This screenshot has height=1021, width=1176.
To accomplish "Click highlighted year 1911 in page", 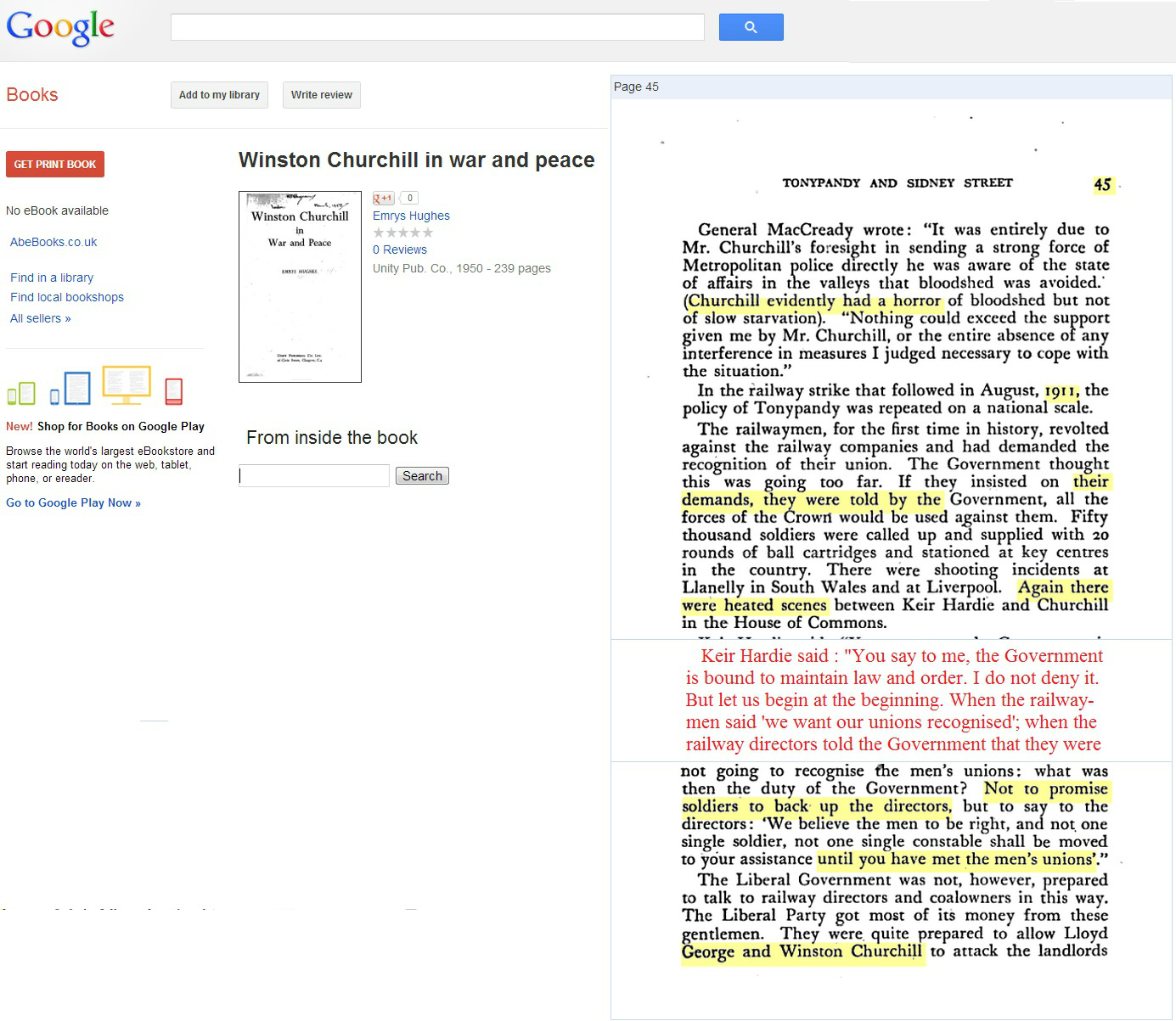I will 1061,390.
